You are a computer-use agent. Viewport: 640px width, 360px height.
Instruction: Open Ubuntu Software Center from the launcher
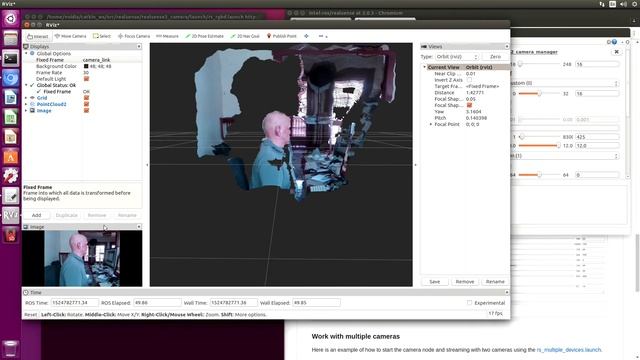pos(11,157)
